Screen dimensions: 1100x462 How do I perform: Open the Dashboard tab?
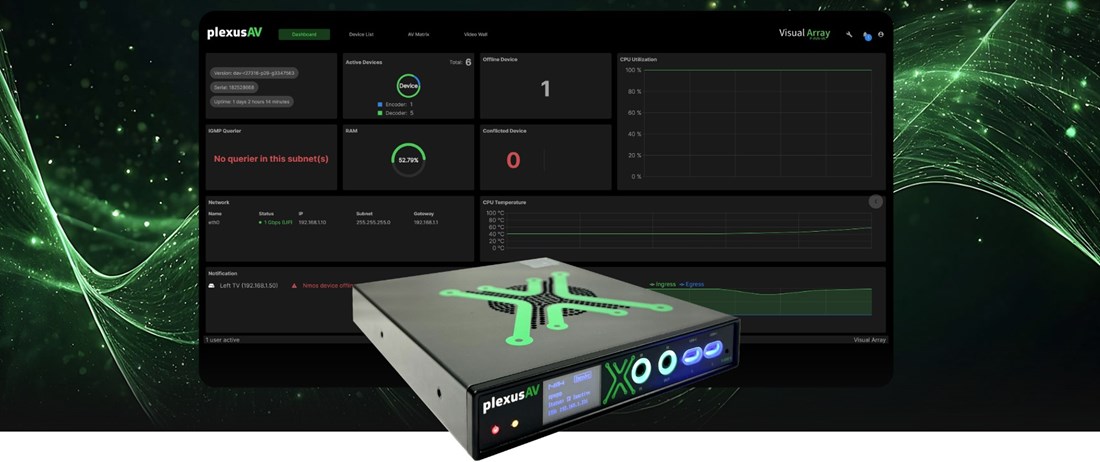click(304, 34)
